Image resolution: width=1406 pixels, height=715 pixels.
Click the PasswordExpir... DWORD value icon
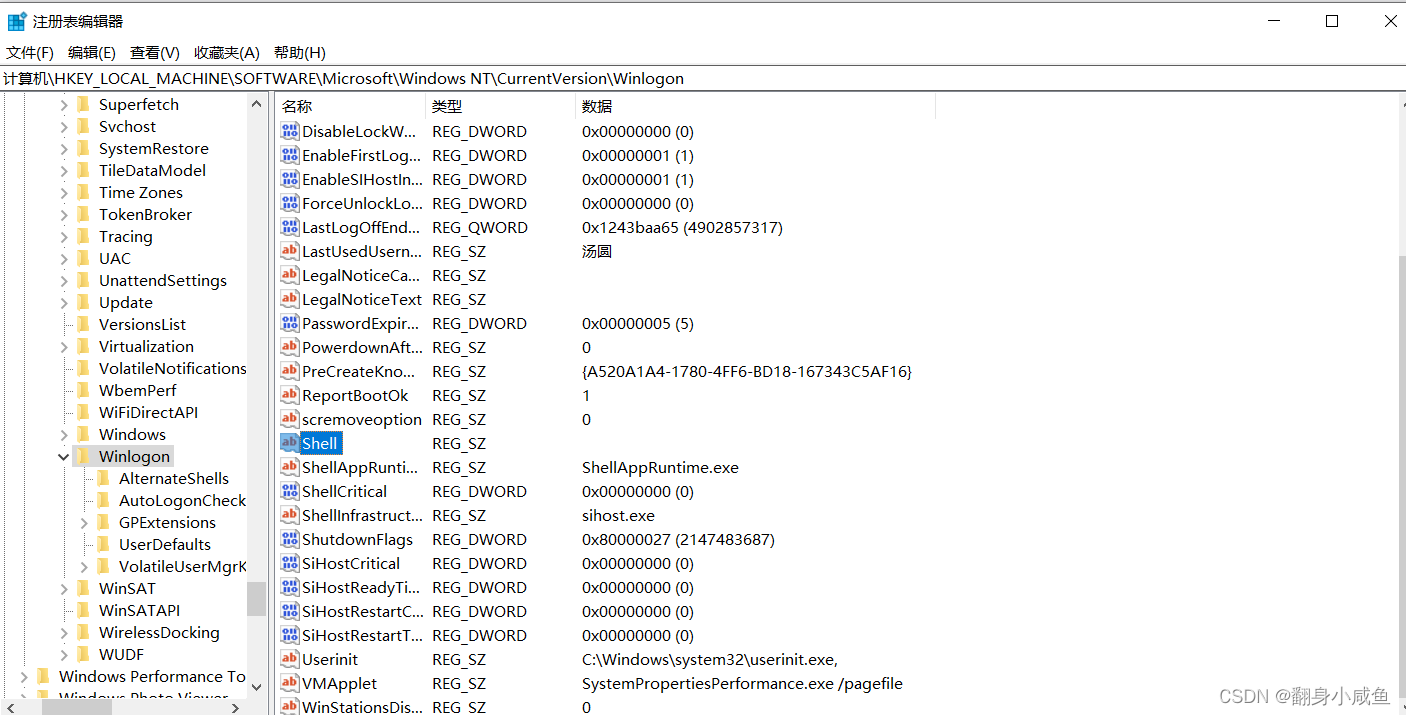[290, 323]
